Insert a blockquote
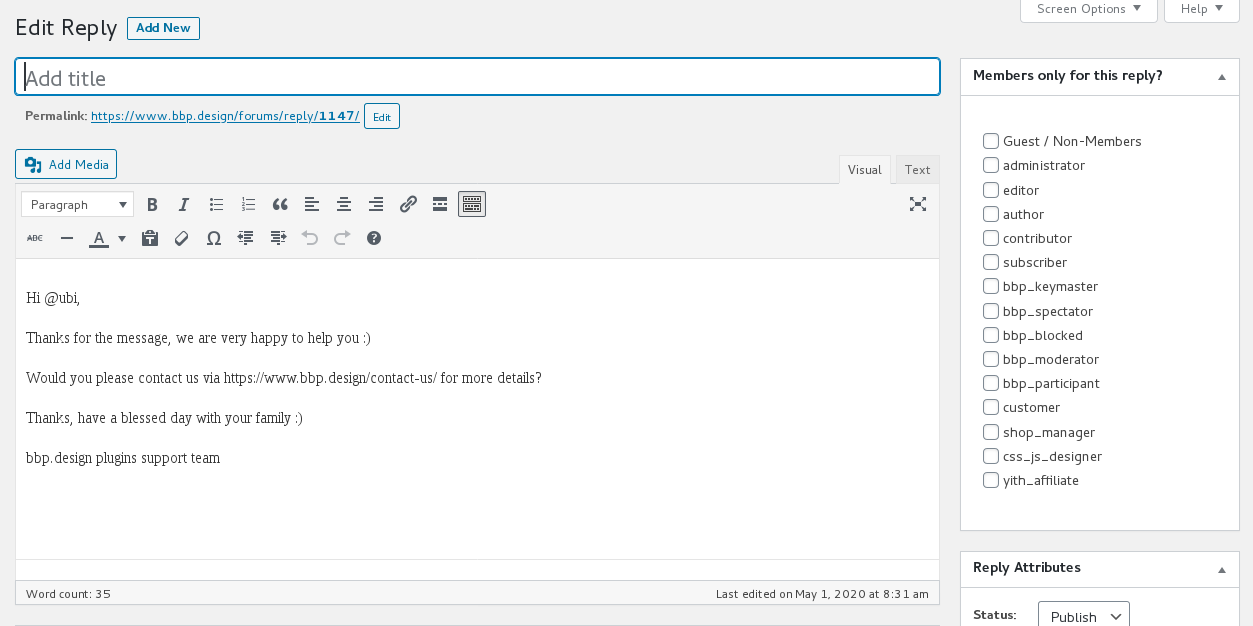The image size is (1253, 626). coord(280,204)
